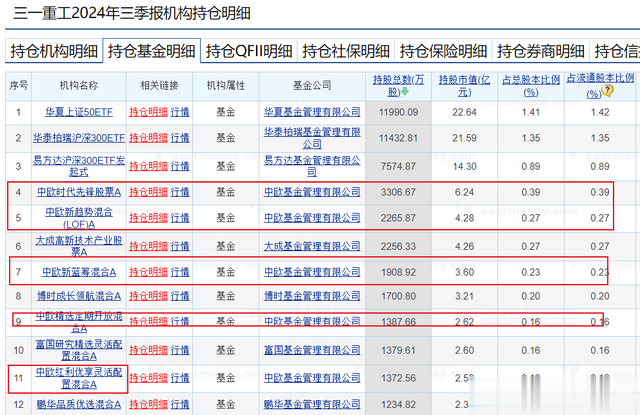Screen dimensions: 640x415
Task: Open company link 大成基金管理有限公司
Action: tap(312, 246)
